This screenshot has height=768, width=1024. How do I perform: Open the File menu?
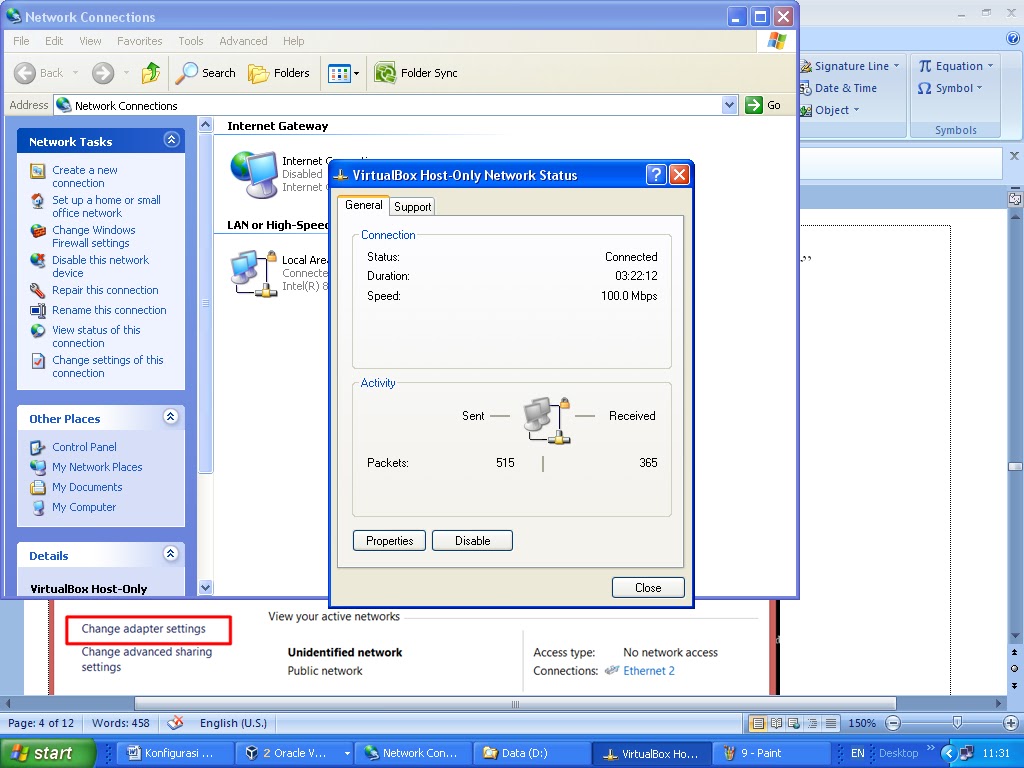point(21,40)
